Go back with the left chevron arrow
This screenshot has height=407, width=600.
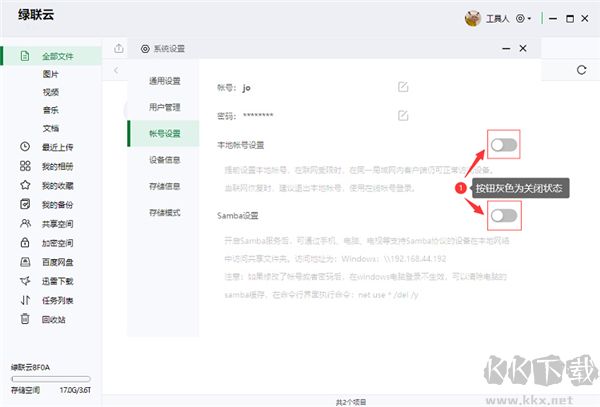click(x=116, y=70)
